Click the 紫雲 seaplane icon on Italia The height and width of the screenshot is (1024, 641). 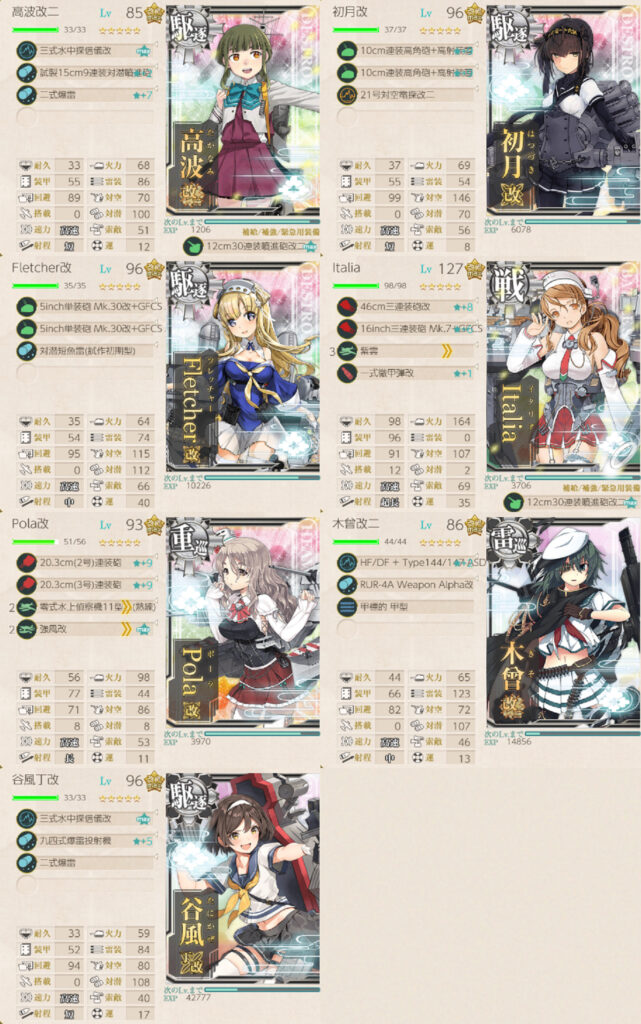[347, 351]
